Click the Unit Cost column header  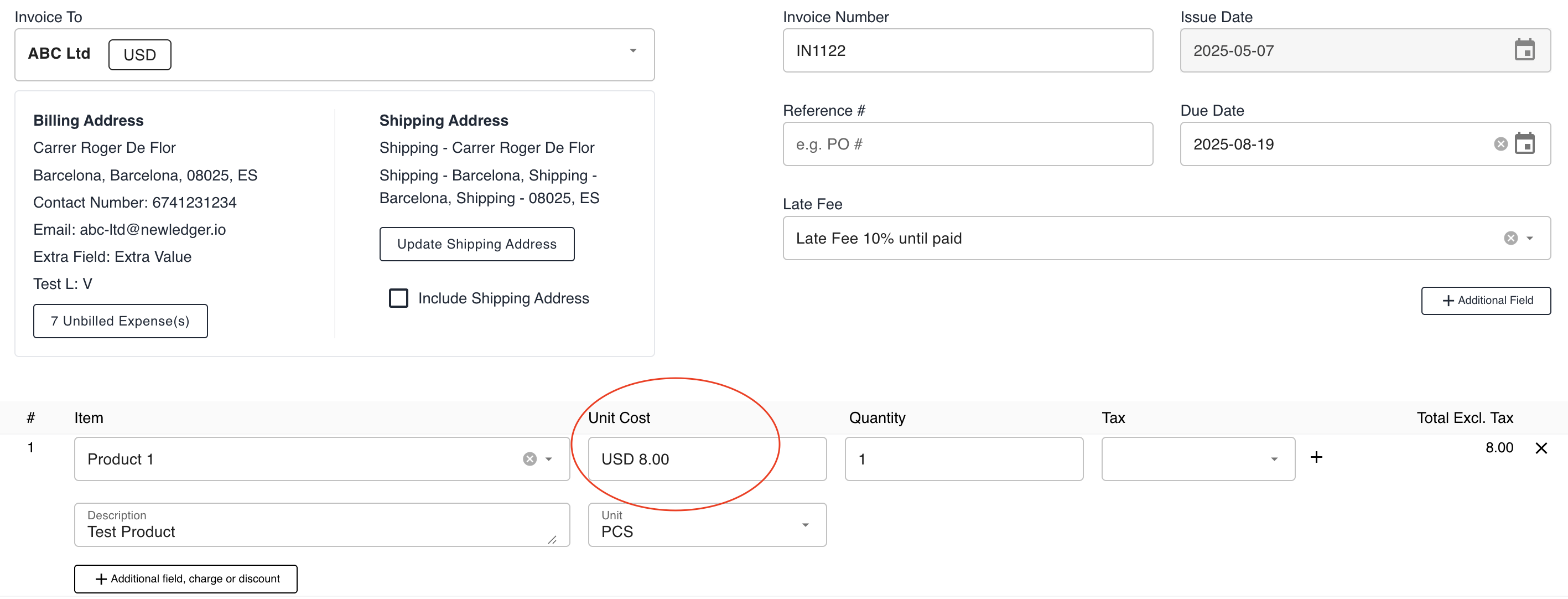click(619, 418)
